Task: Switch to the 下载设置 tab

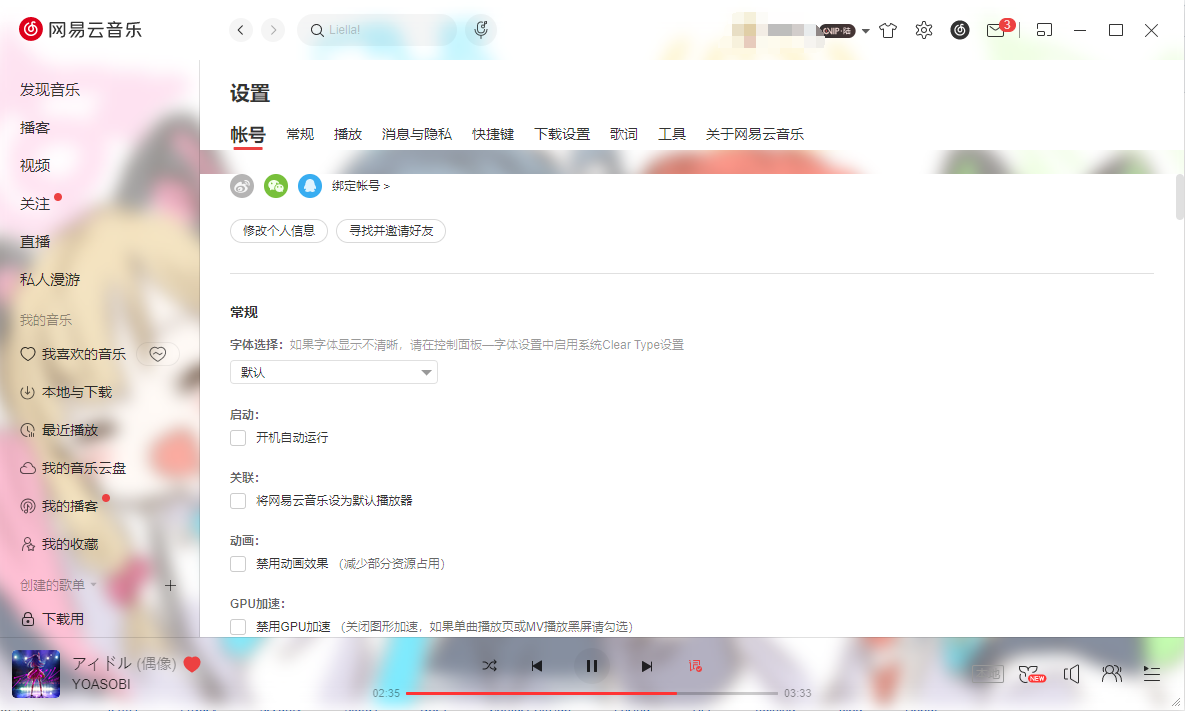Action: click(x=562, y=133)
